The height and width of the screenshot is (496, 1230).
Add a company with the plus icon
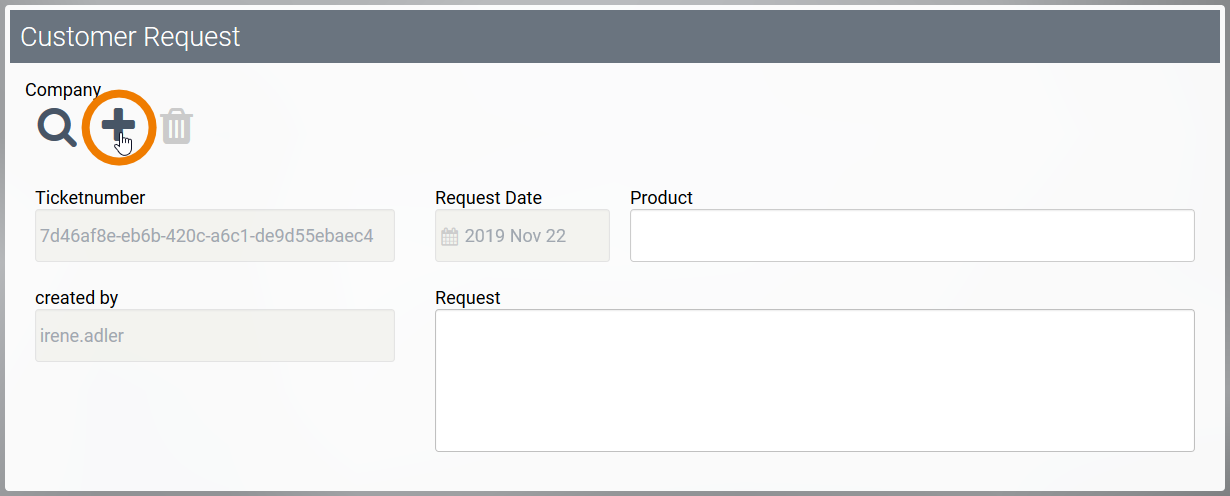(x=118, y=126)
